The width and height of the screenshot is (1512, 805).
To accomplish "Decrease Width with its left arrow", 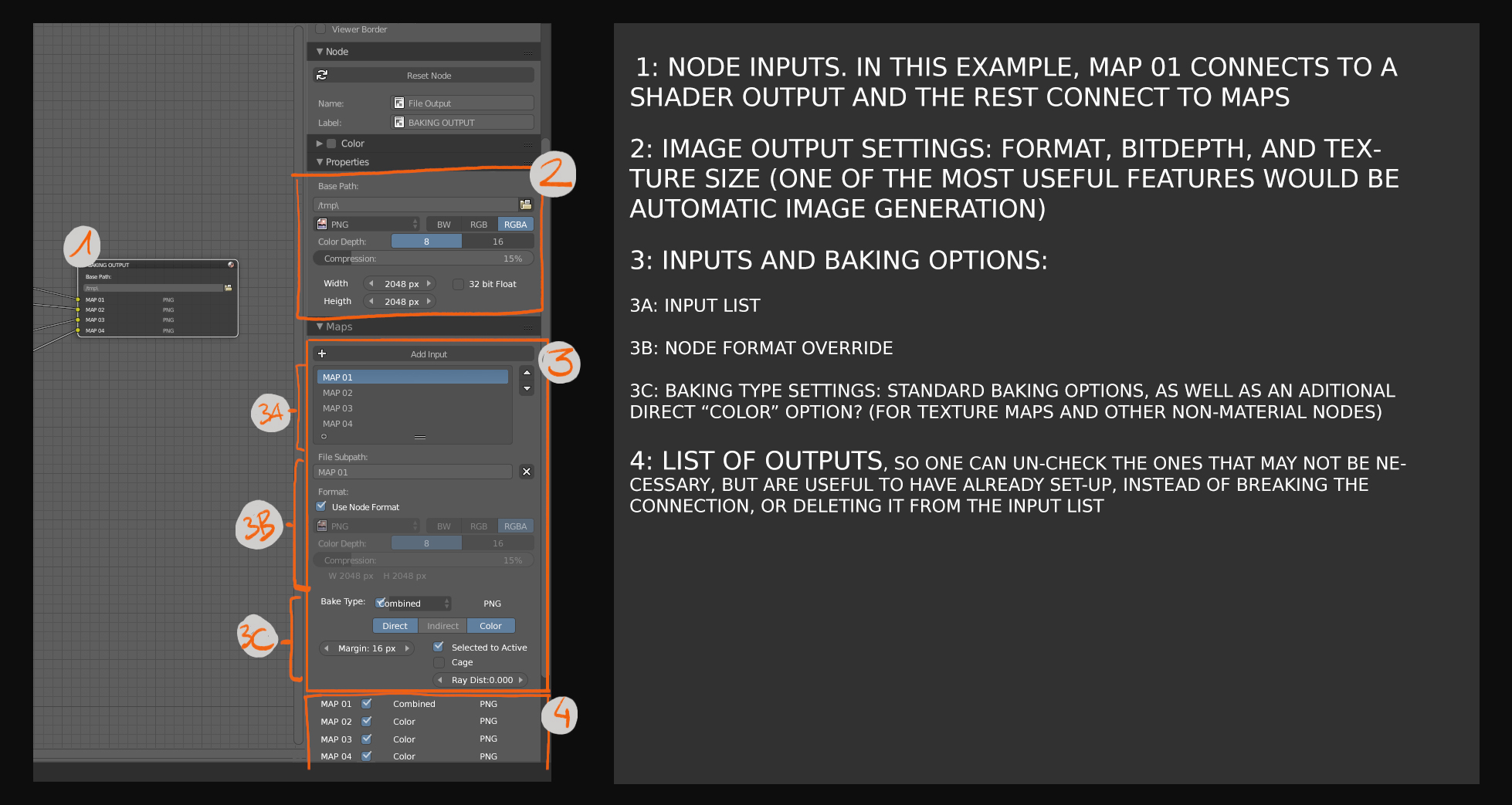I will (x=371, y=283).
